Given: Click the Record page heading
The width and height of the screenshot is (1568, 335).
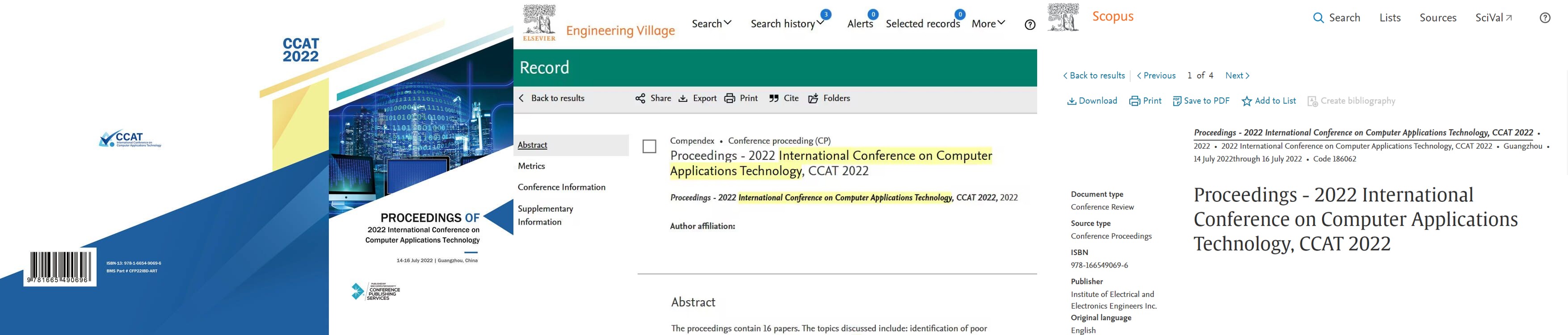Looking at the screenshot, I should [544, 67].
